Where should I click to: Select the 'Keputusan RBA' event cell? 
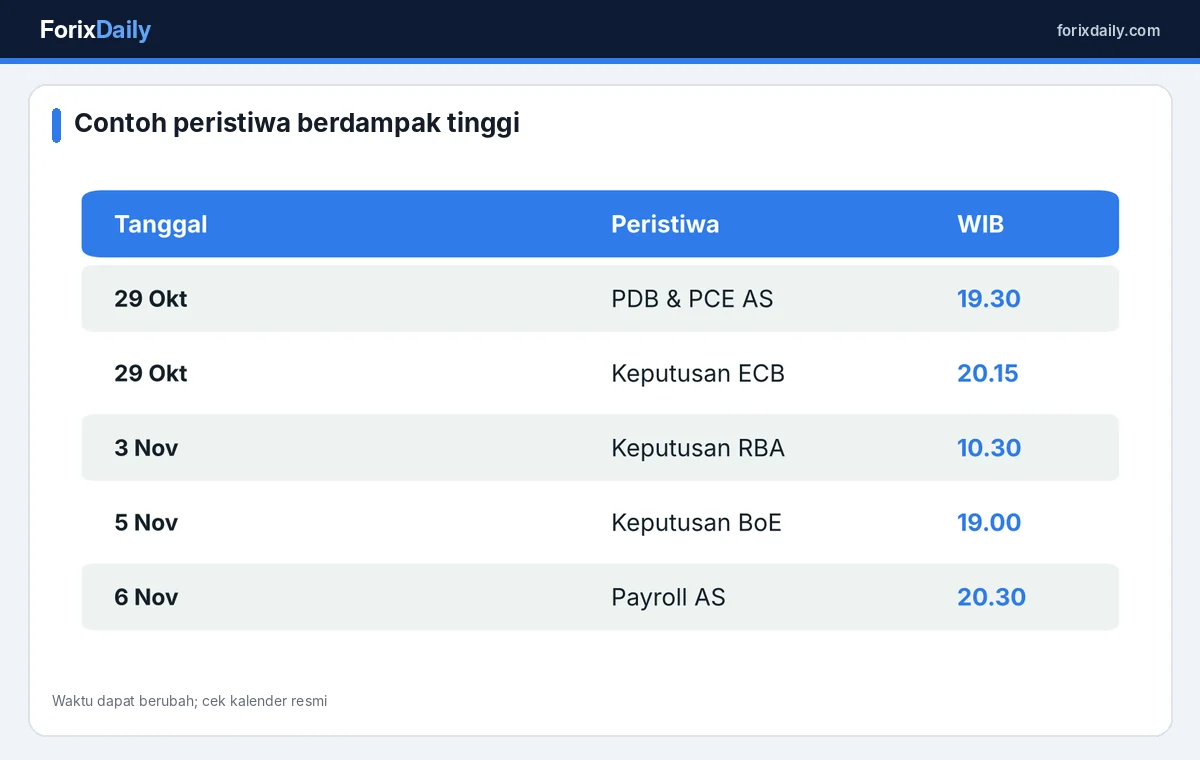click(698, 447)
